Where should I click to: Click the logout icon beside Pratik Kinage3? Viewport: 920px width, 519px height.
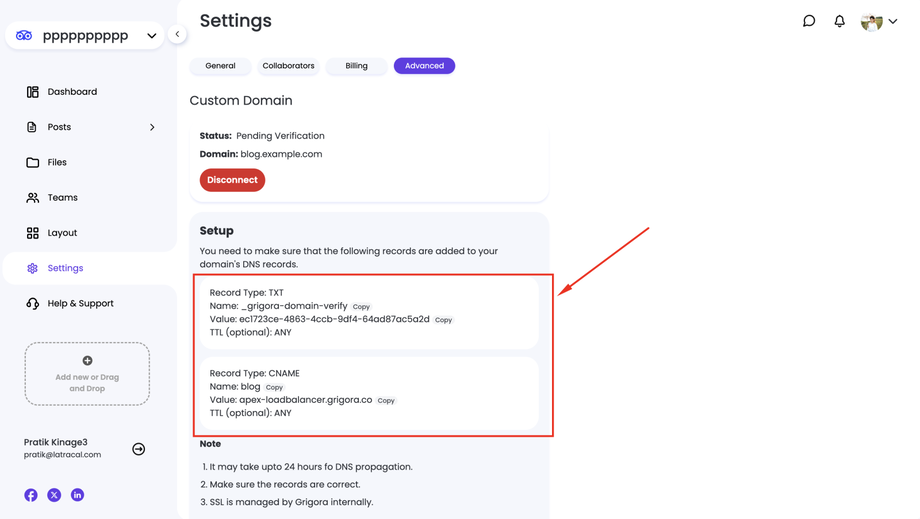[139, 449]
